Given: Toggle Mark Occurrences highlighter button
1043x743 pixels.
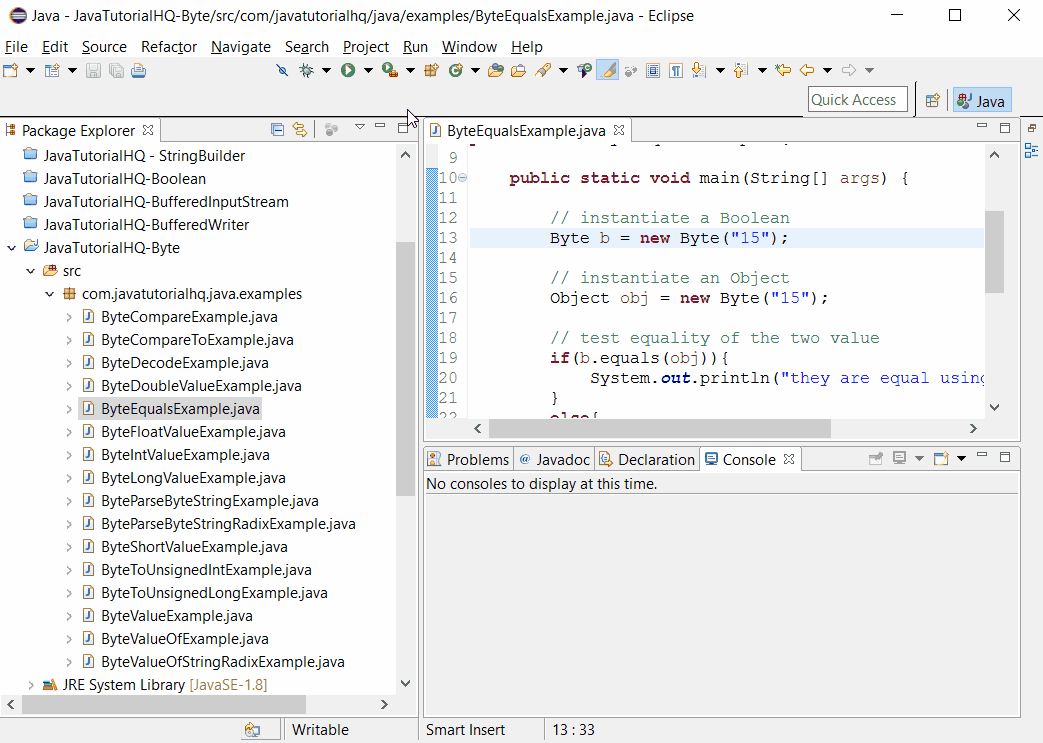Looking at the screenshot, I should tap(607, 71).
